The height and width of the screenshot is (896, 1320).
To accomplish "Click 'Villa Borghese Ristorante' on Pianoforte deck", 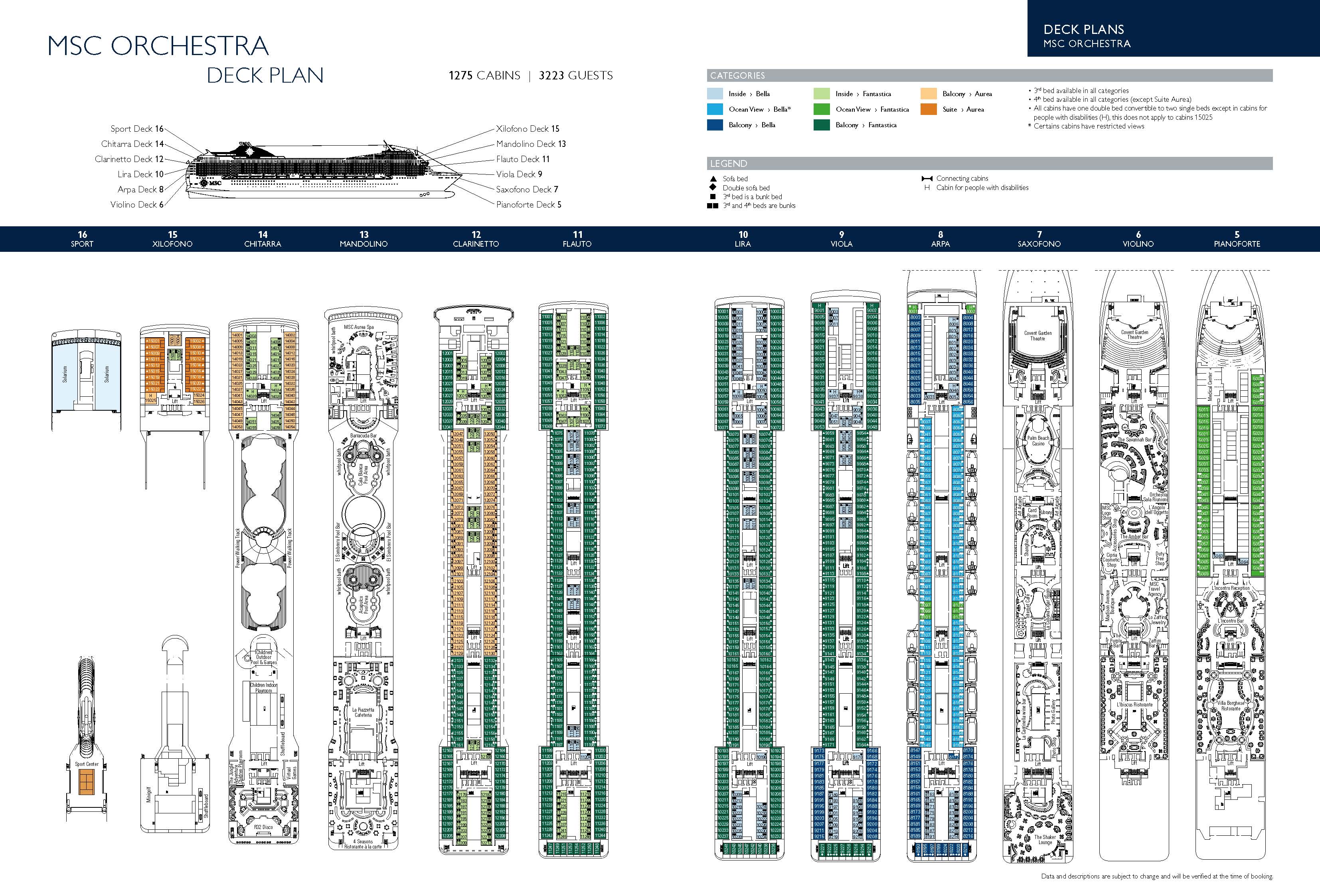I will coord(1231,706).
